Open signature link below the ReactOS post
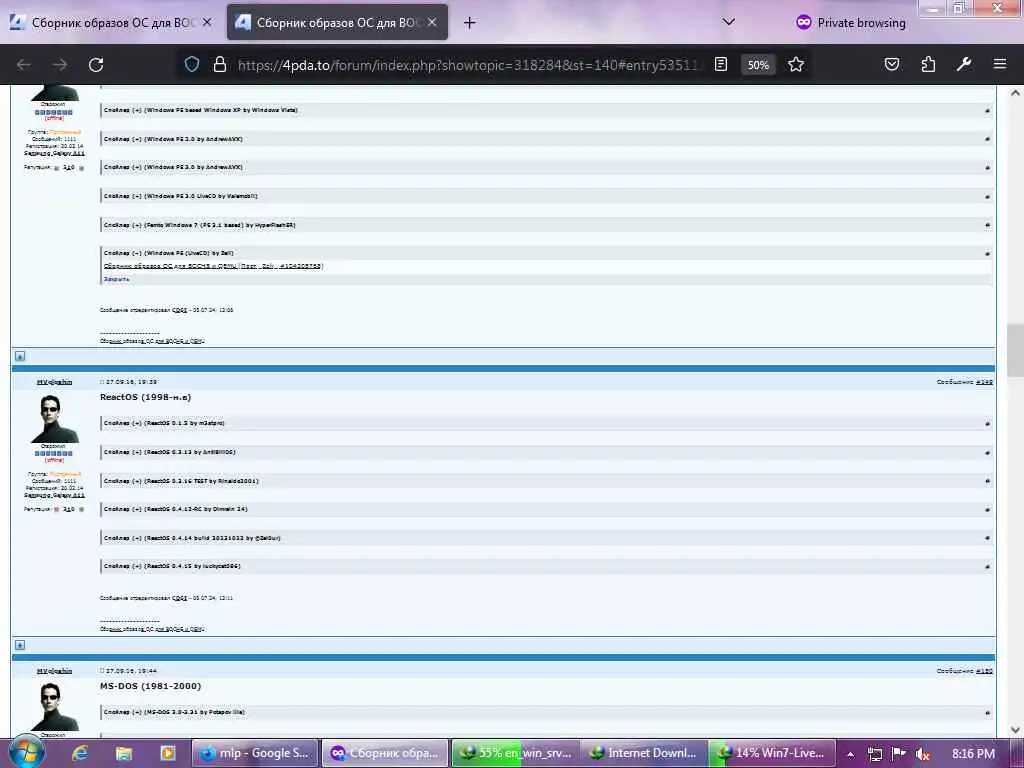 coord(152,630)
